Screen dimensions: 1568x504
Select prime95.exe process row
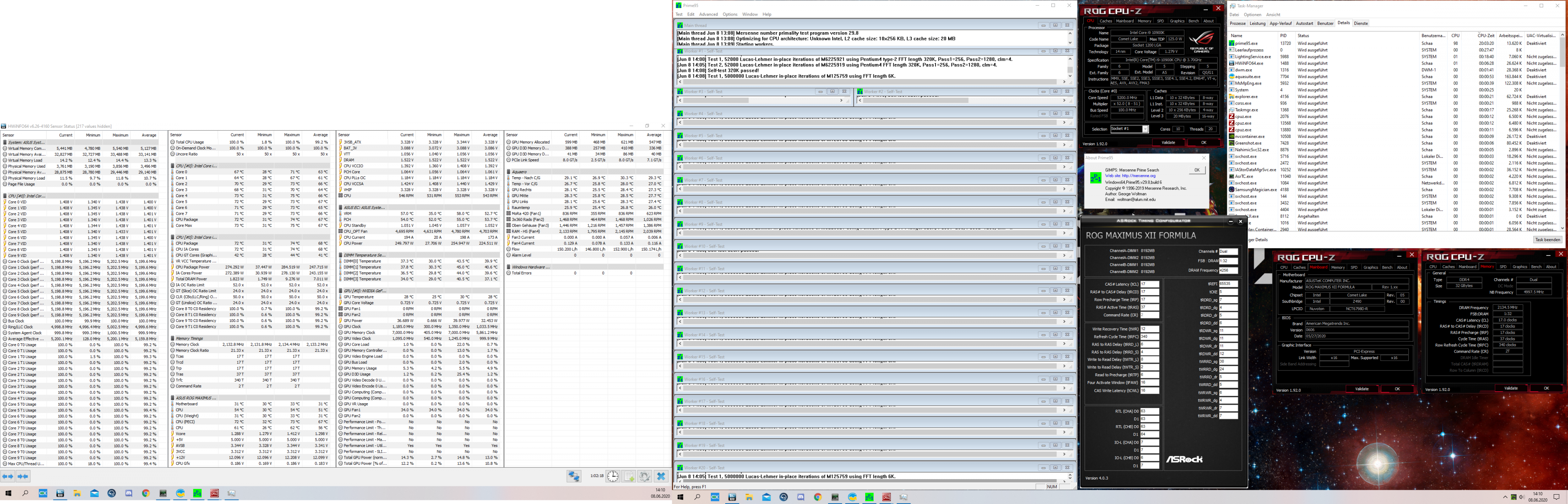(x=1246, y=43)
